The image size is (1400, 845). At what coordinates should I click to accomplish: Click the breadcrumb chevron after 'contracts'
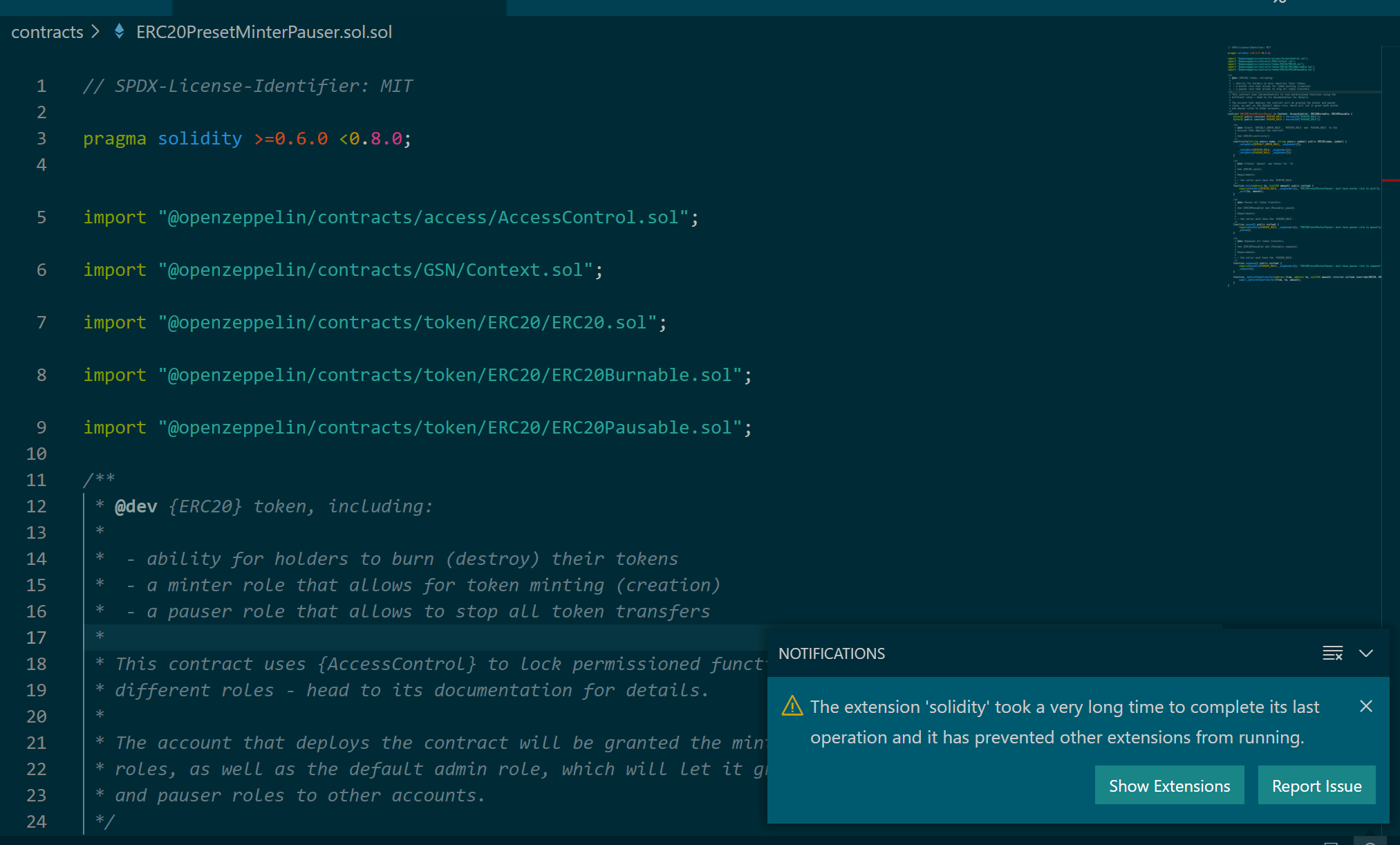(x=95, y=32)
